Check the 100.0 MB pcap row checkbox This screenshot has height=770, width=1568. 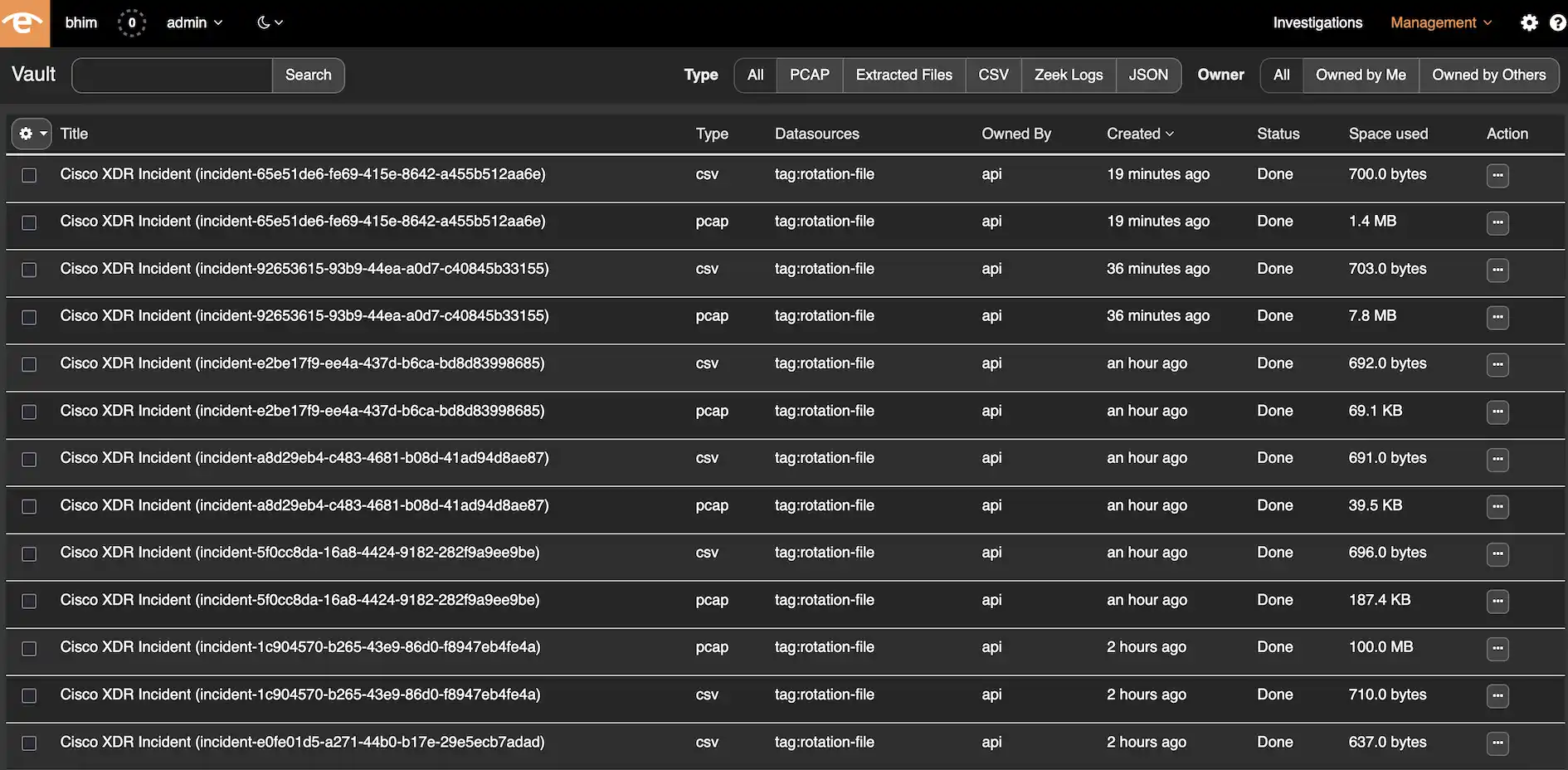point(29,648)
